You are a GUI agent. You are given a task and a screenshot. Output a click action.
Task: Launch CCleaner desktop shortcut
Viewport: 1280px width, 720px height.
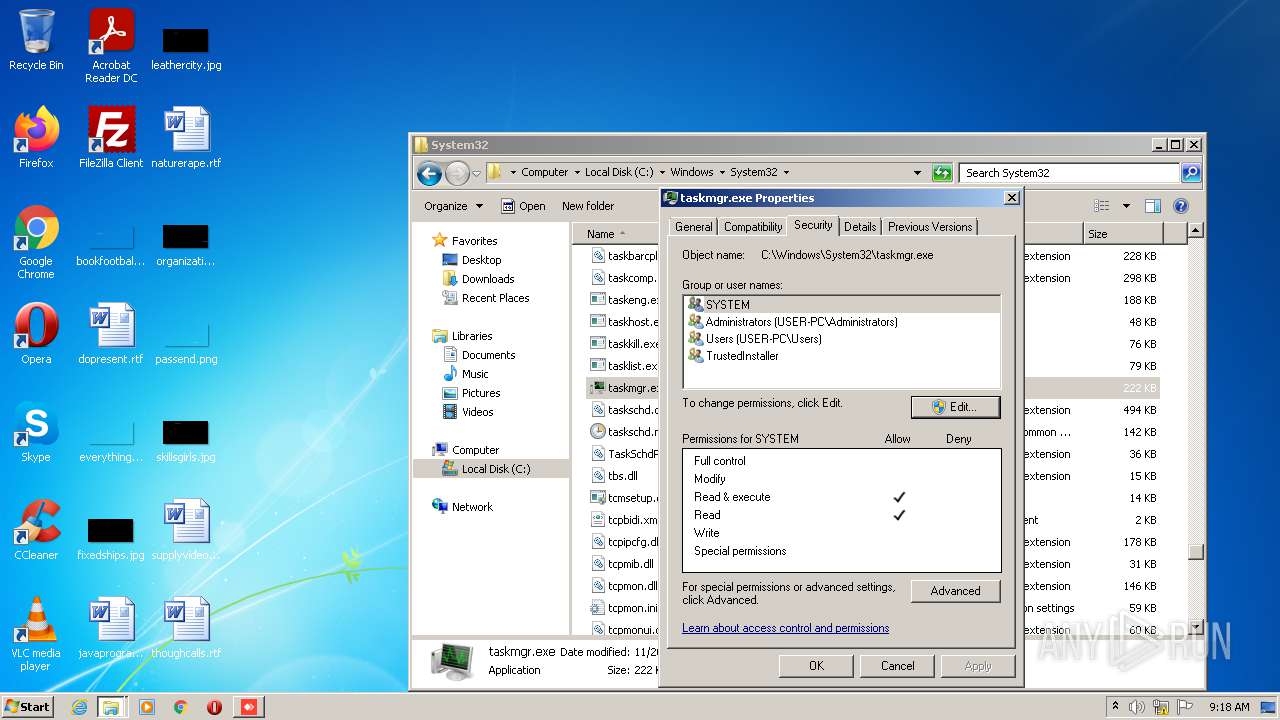pos(36,529)
